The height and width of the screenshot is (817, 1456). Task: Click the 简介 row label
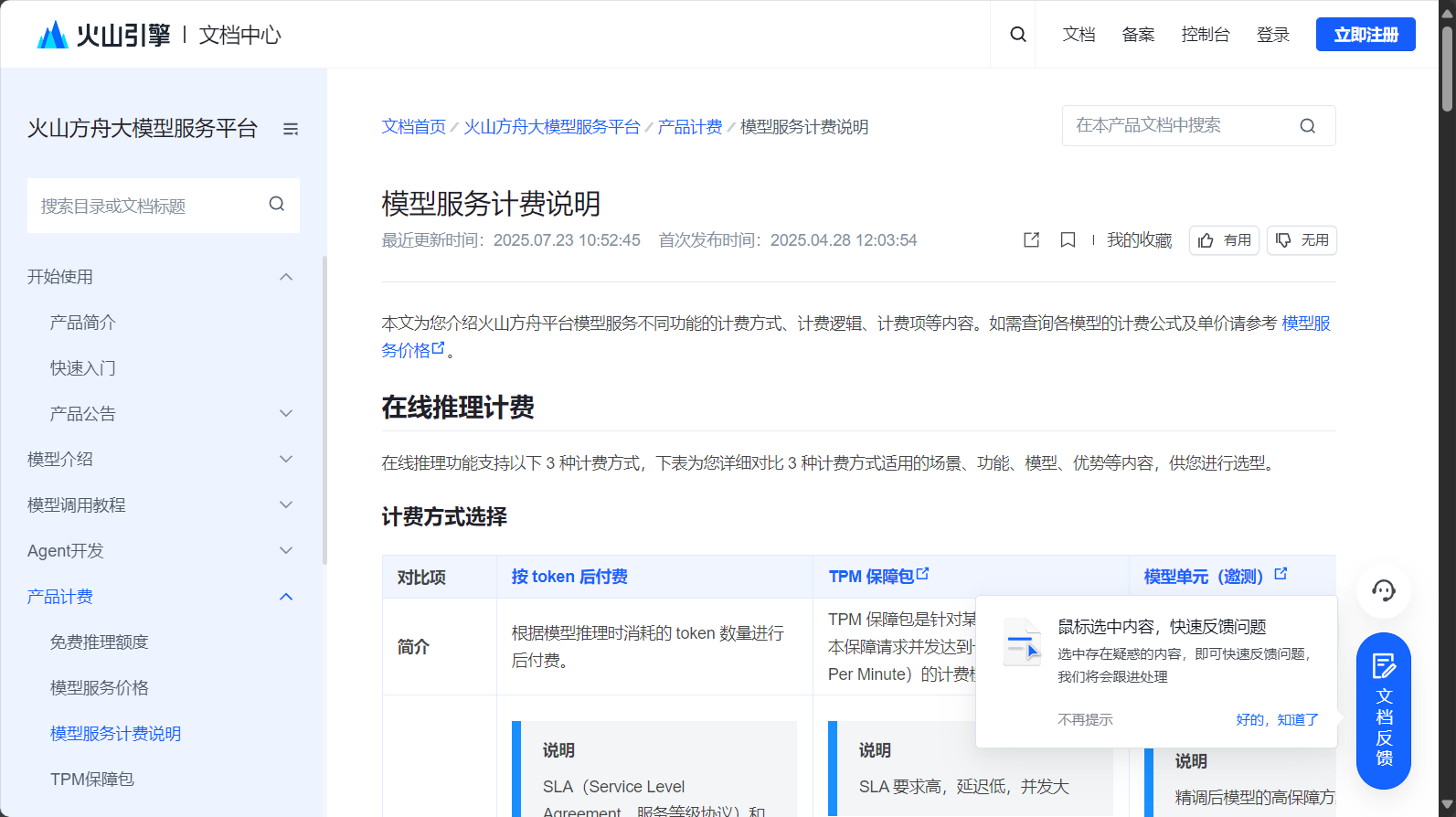click(x=413, y=647)
